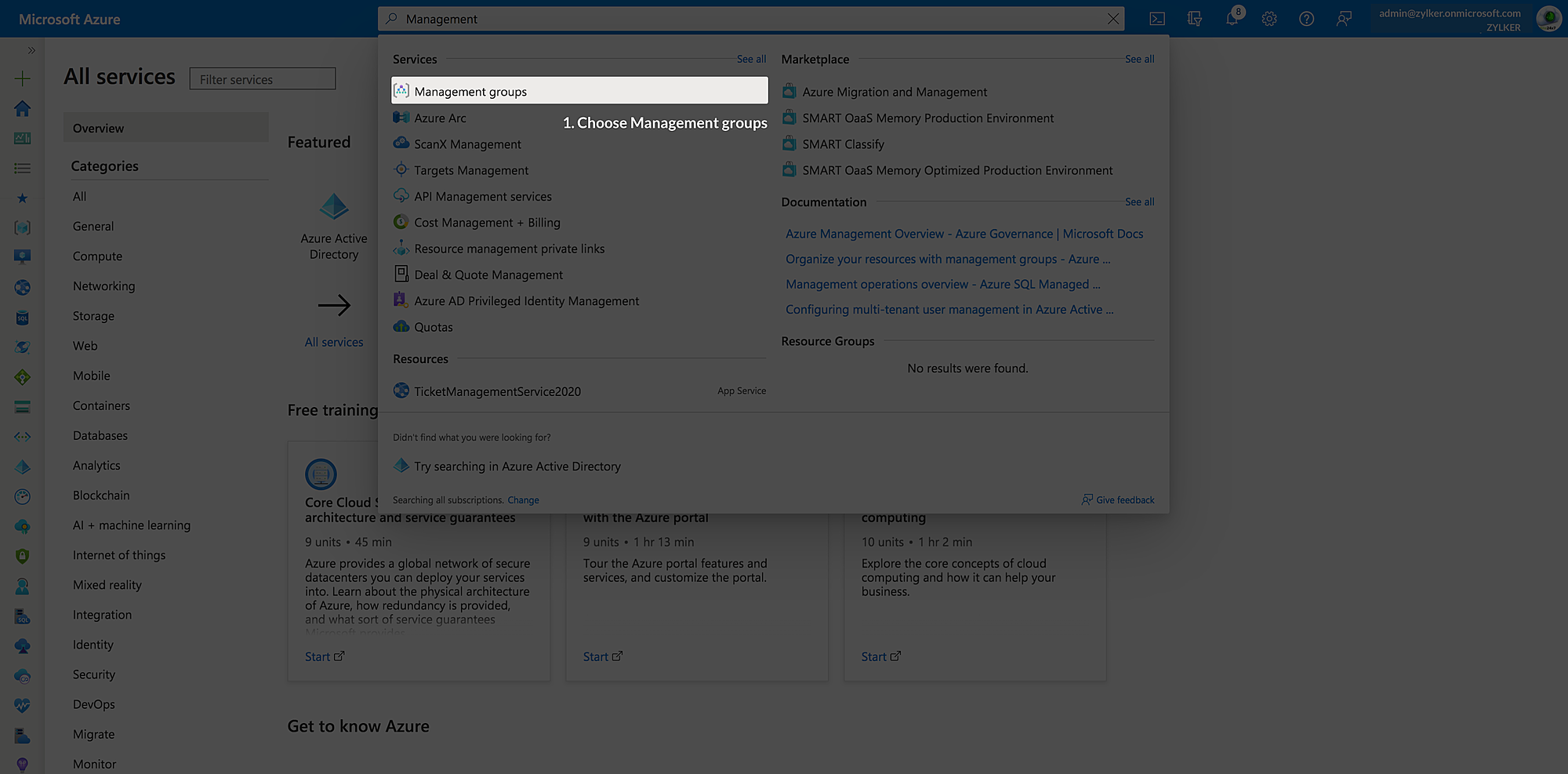Open the Directories and subscriptions filter icon

1194,18
